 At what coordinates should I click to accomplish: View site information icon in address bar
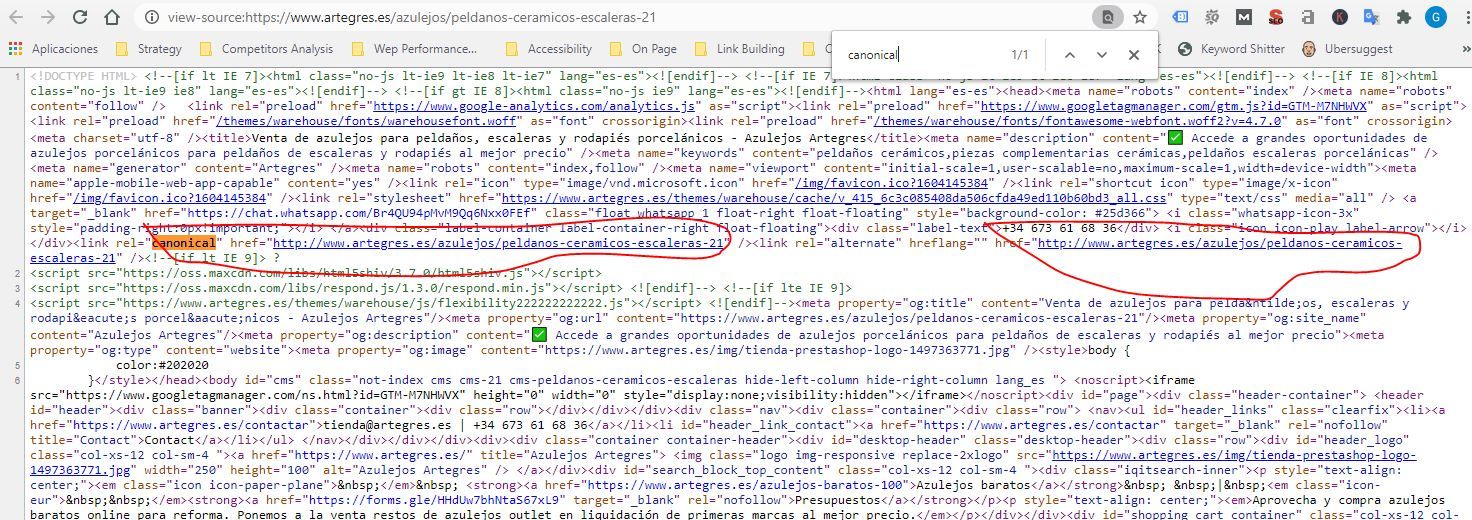coord(152,17)
